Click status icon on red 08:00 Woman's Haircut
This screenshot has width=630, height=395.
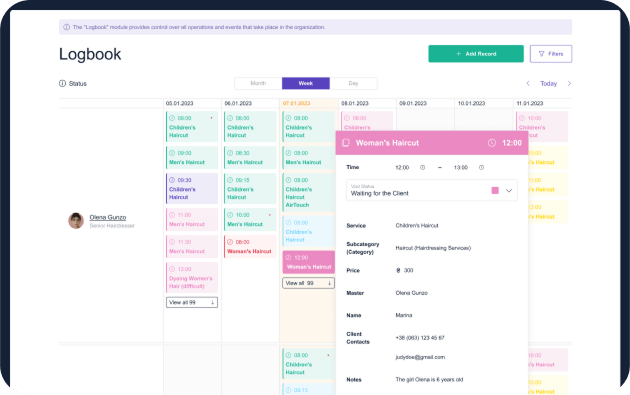point(230,242)
